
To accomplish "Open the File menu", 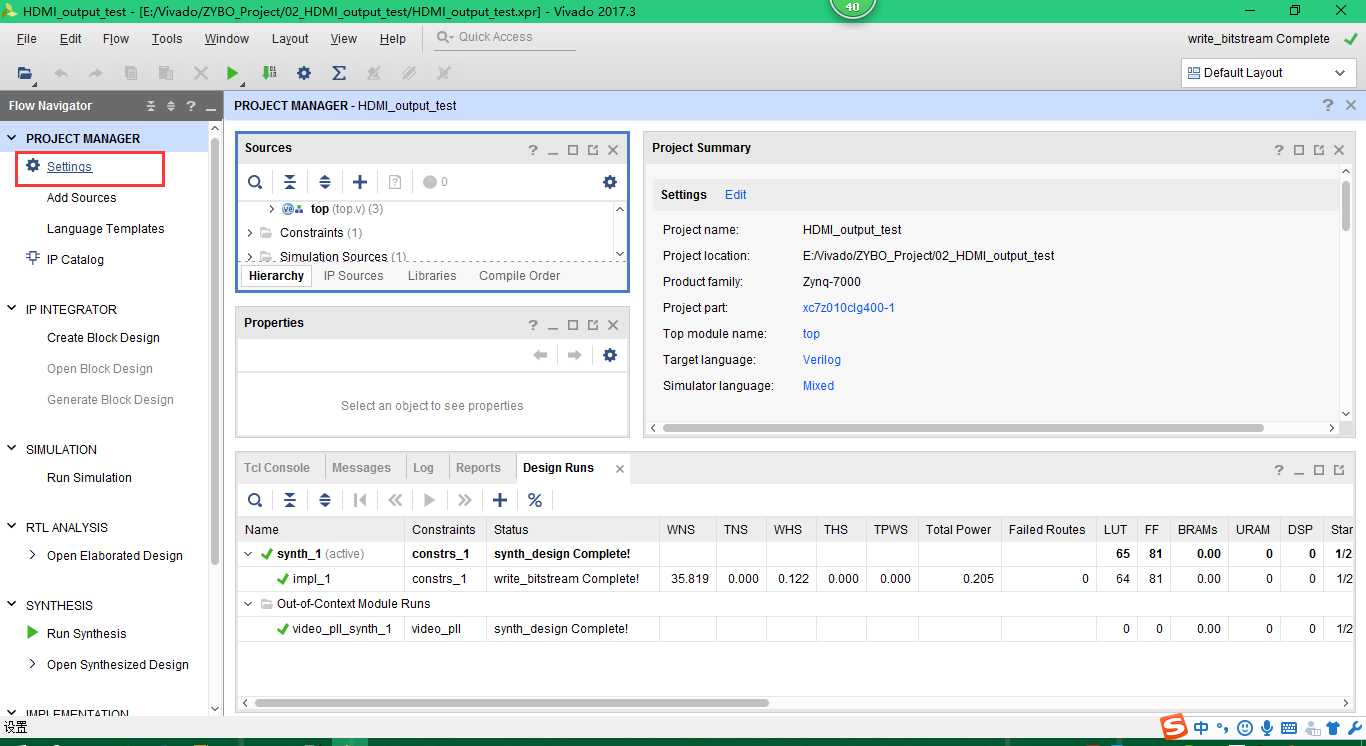I will [x=27, y=39].
